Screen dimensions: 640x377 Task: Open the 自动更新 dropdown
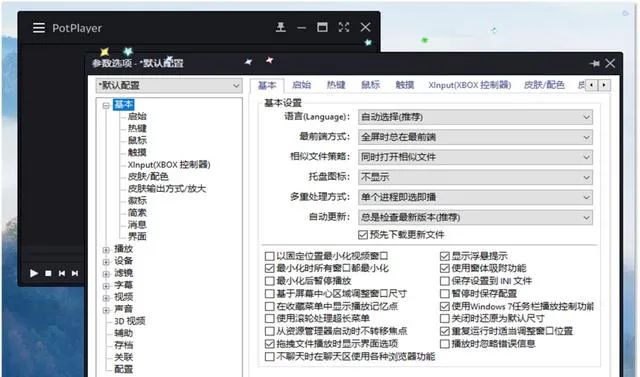(475, 217)
